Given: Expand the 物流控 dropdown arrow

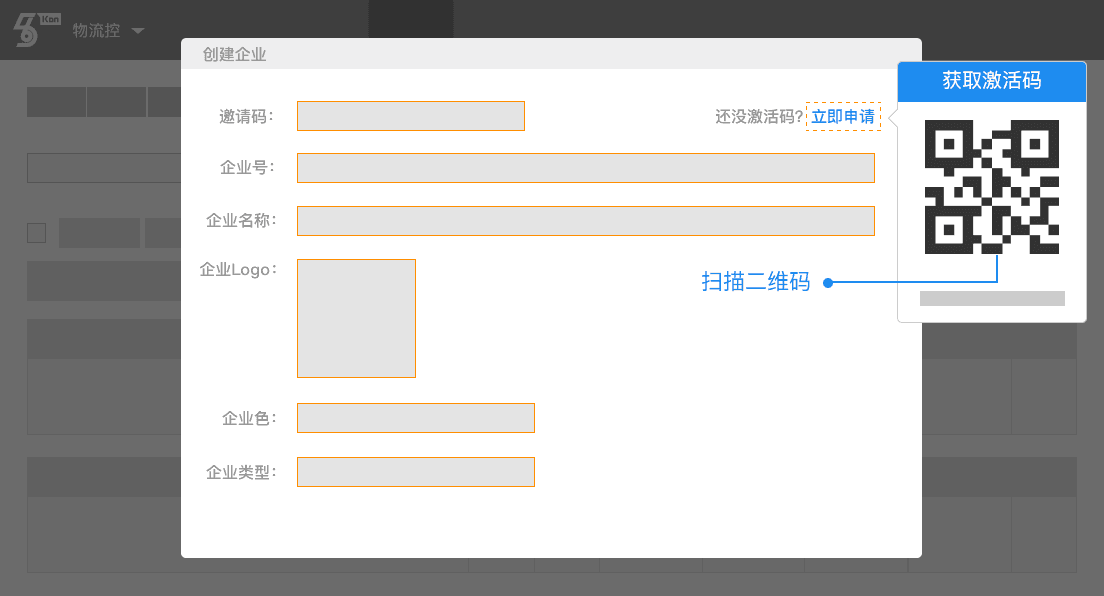Looking at the screenshot, I should [x=138, y=31].
